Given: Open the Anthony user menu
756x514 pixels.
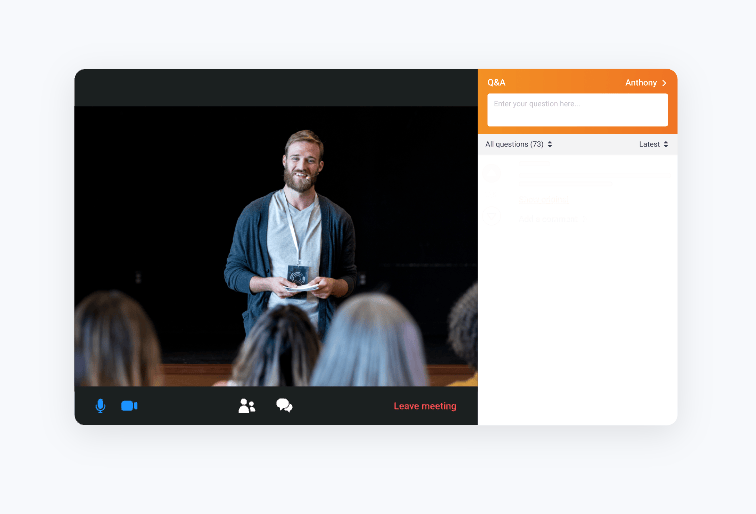Looking at the screenshot, I should point(641,82).
